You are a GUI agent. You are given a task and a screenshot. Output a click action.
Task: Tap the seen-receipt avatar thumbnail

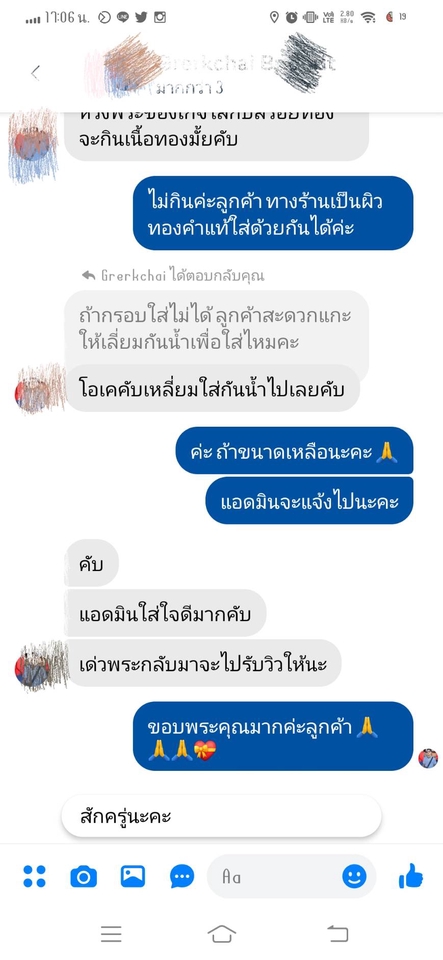click(x=428, y=758)
